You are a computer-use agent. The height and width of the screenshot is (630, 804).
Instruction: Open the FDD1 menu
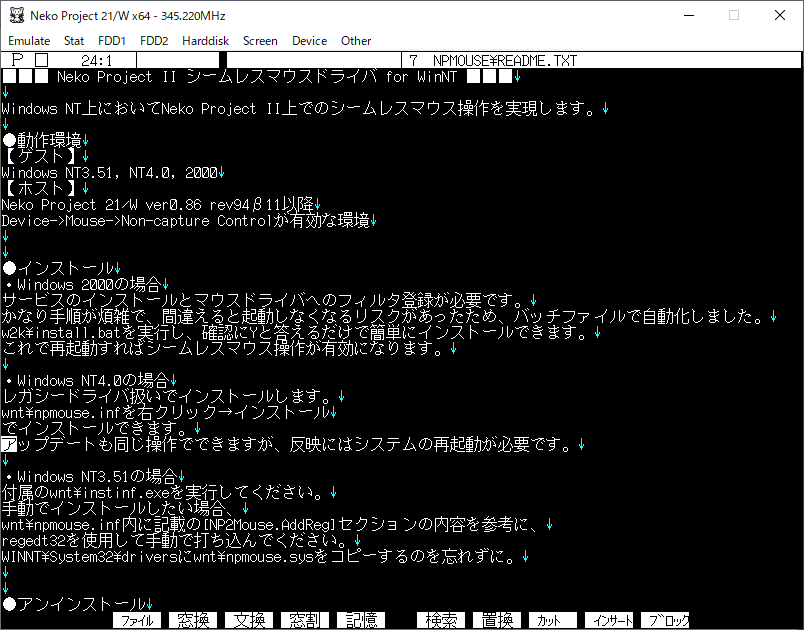pyautogui.click(x=112, y=41)
